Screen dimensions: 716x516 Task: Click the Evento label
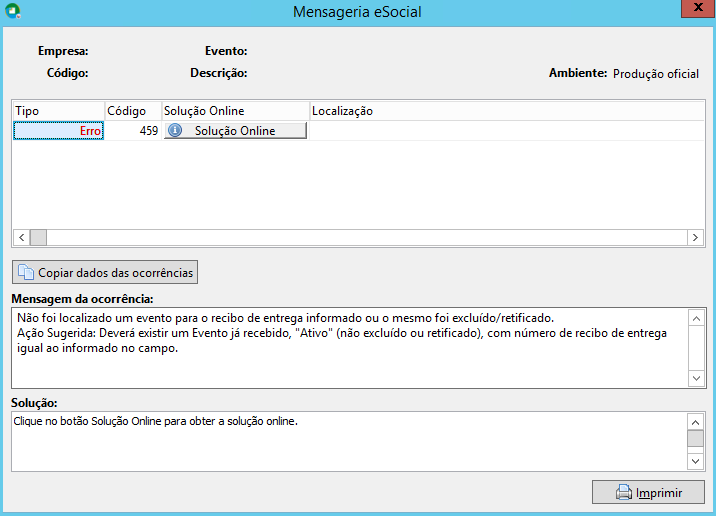click(x=226, y=51)
